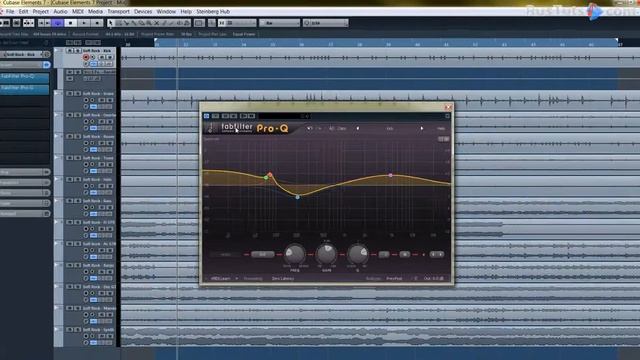Toggle the Cycle loop button in toolbar

coord(58,23)
